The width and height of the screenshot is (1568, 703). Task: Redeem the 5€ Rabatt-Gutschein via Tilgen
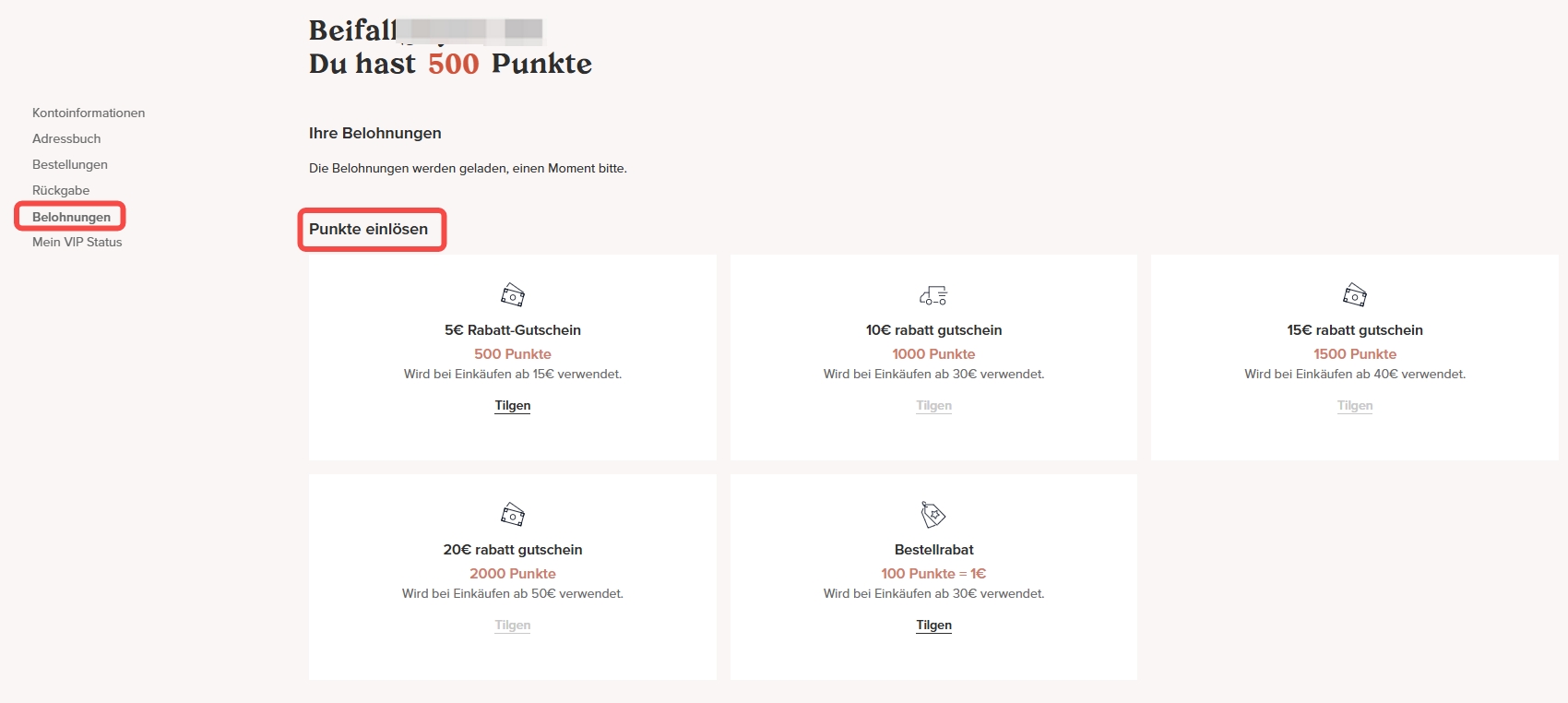coord(513,405)
